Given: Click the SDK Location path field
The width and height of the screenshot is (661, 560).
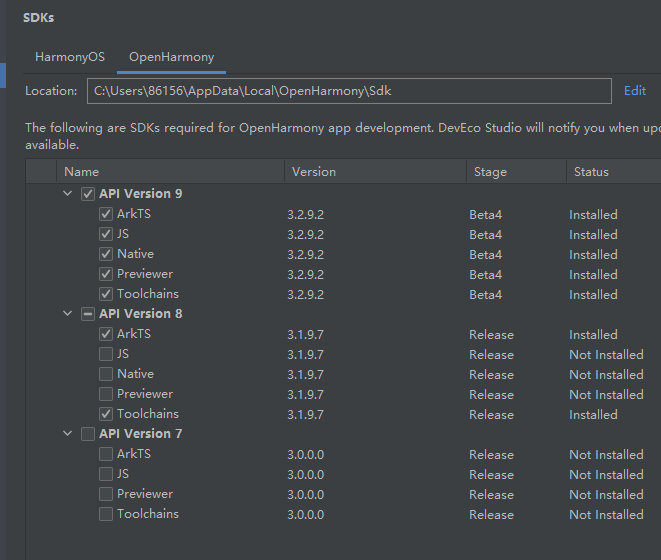Looking at the screenshot, I should [349, 91].
